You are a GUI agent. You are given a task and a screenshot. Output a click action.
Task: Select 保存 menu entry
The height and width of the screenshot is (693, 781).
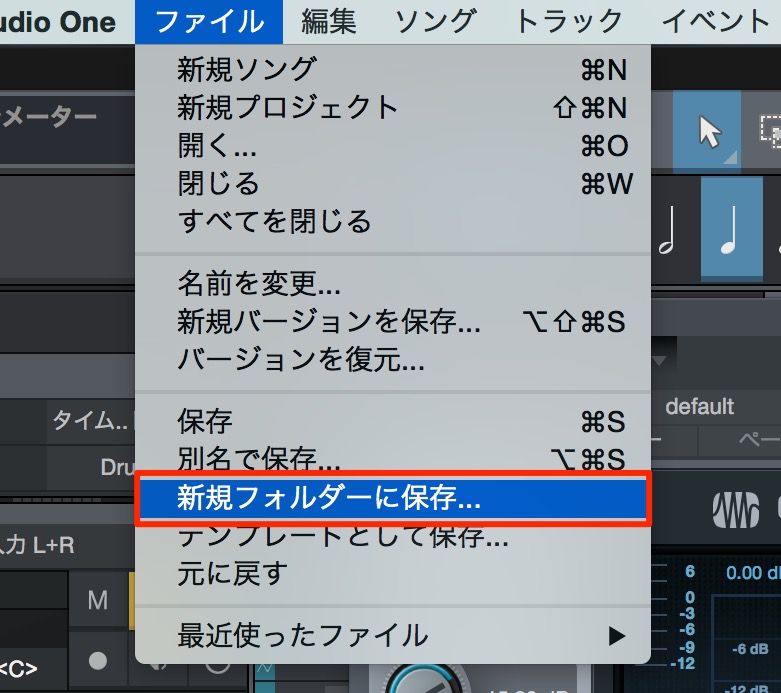click(392, 421)
